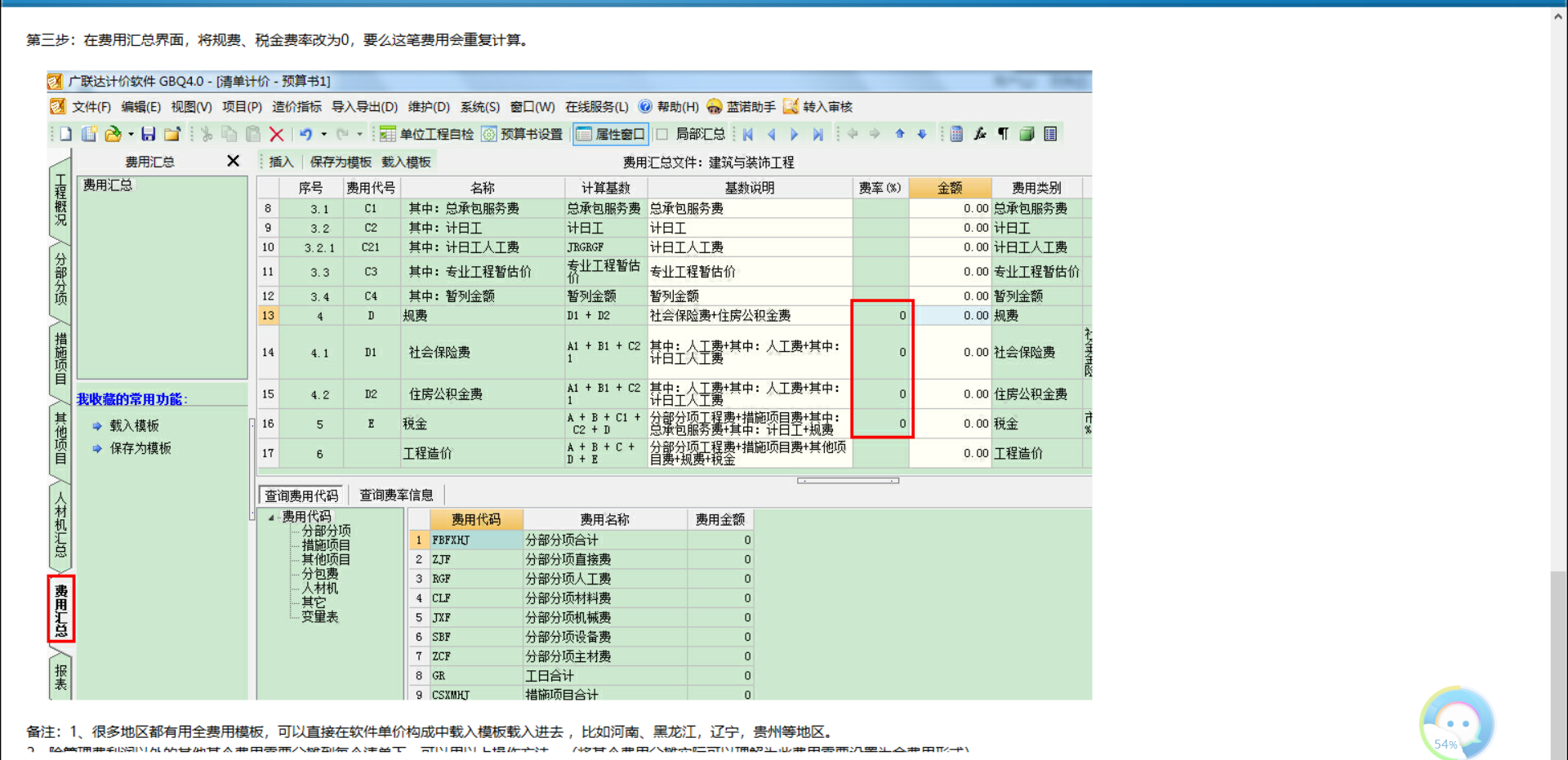Click the new project wizard icon
This screenshot has height=760, width=1568.
[x=89, y=134]
